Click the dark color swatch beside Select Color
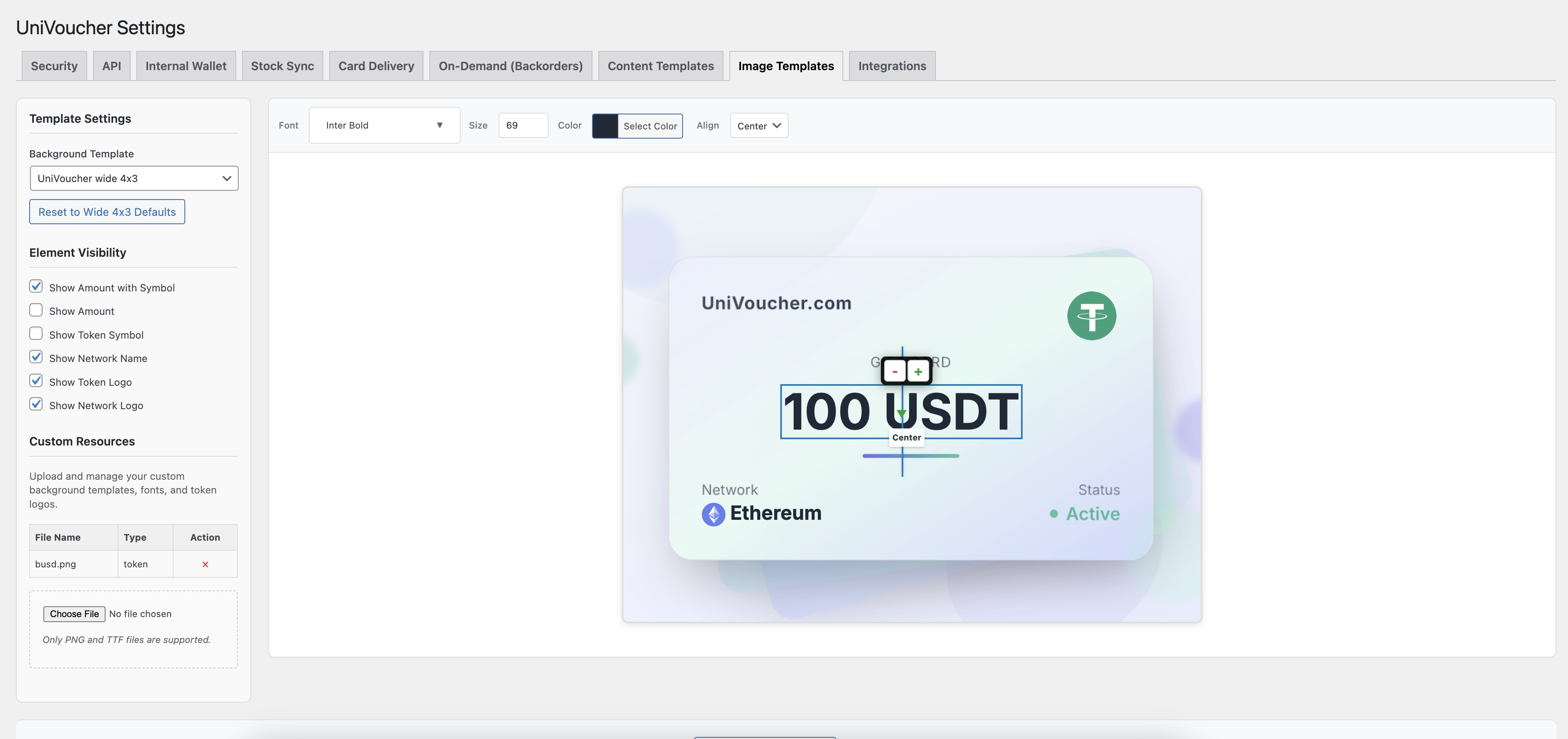This screenshot has height=739, width=1568. click(605, 126)
